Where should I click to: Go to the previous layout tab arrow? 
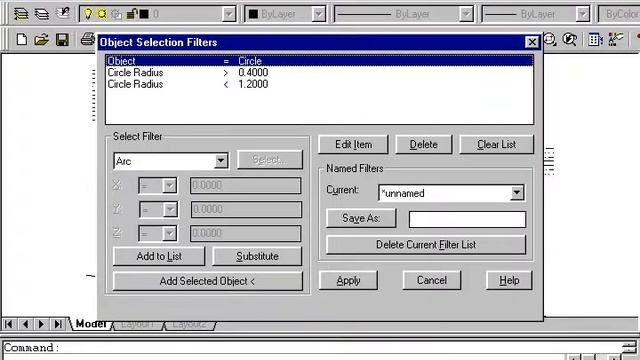(25, 324)
